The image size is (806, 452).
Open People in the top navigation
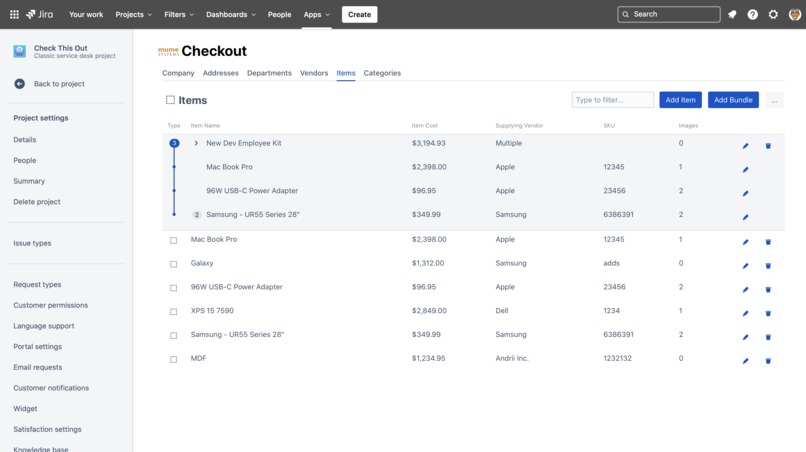[280, 14]
